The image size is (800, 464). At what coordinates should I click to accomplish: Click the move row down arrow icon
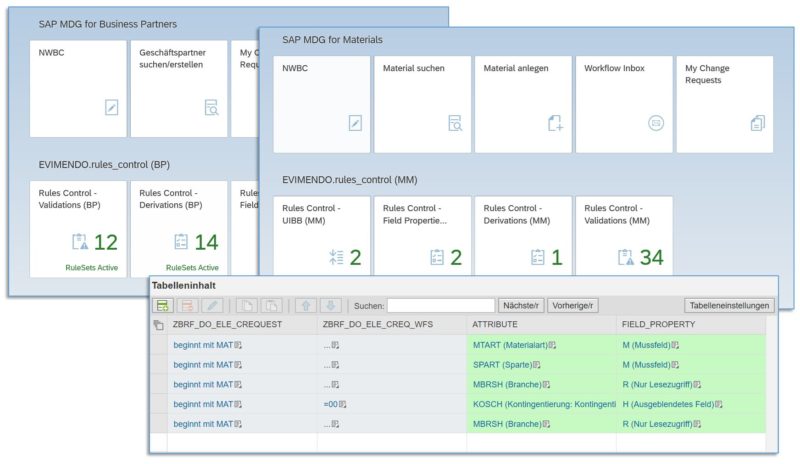click(x=330, y=306)
